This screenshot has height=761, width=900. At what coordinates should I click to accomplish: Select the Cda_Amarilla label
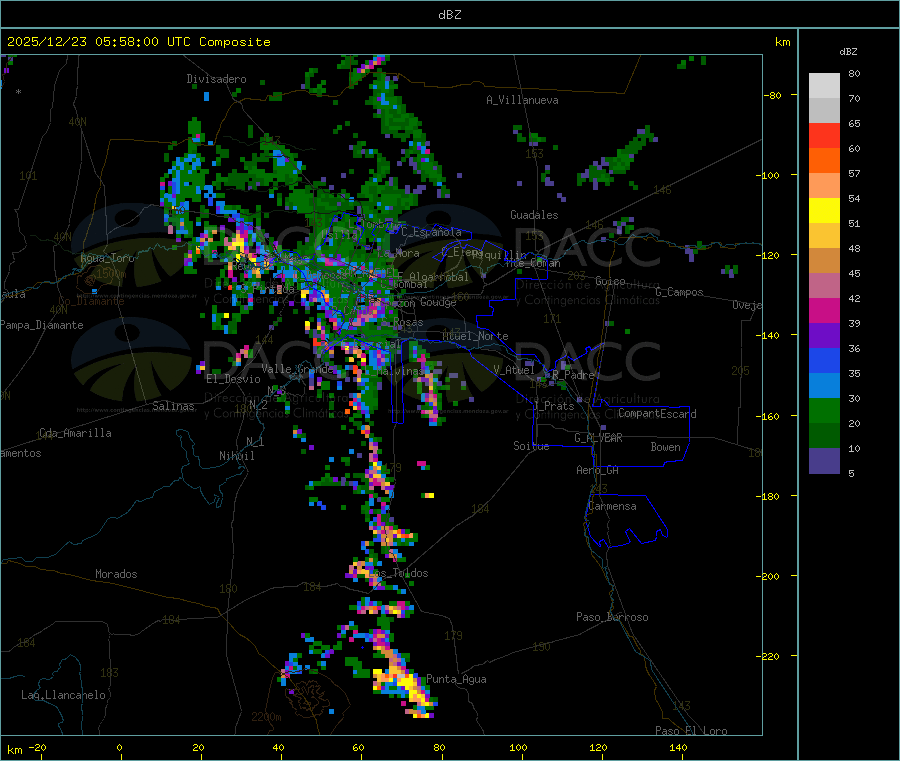(x=75, y=433)
